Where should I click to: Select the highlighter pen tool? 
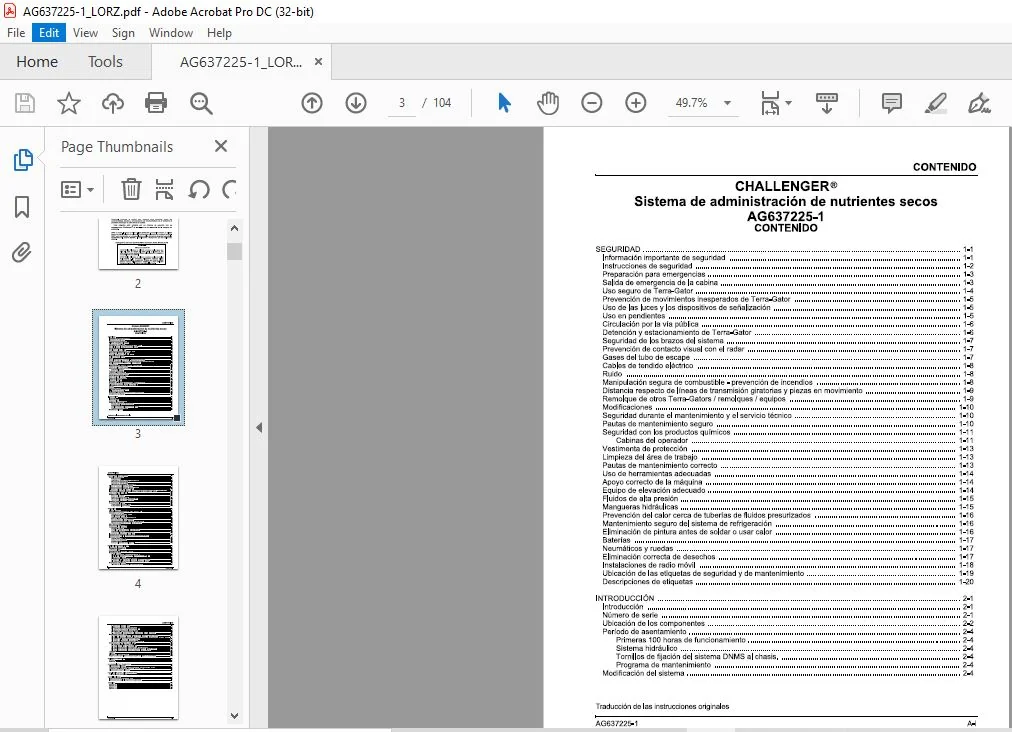(935, 103)
